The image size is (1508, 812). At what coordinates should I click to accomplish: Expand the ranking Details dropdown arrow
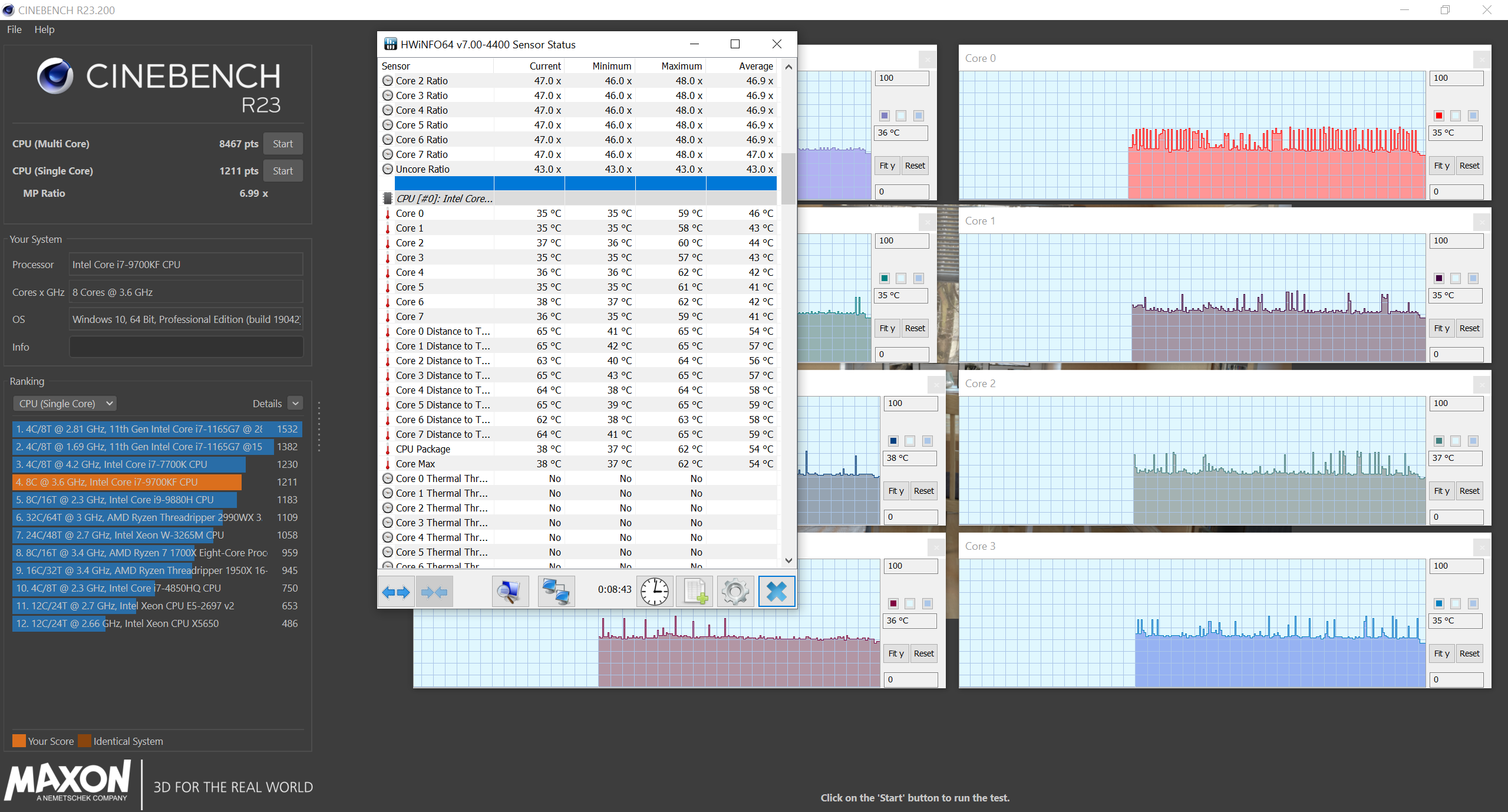tap(295, 404)
